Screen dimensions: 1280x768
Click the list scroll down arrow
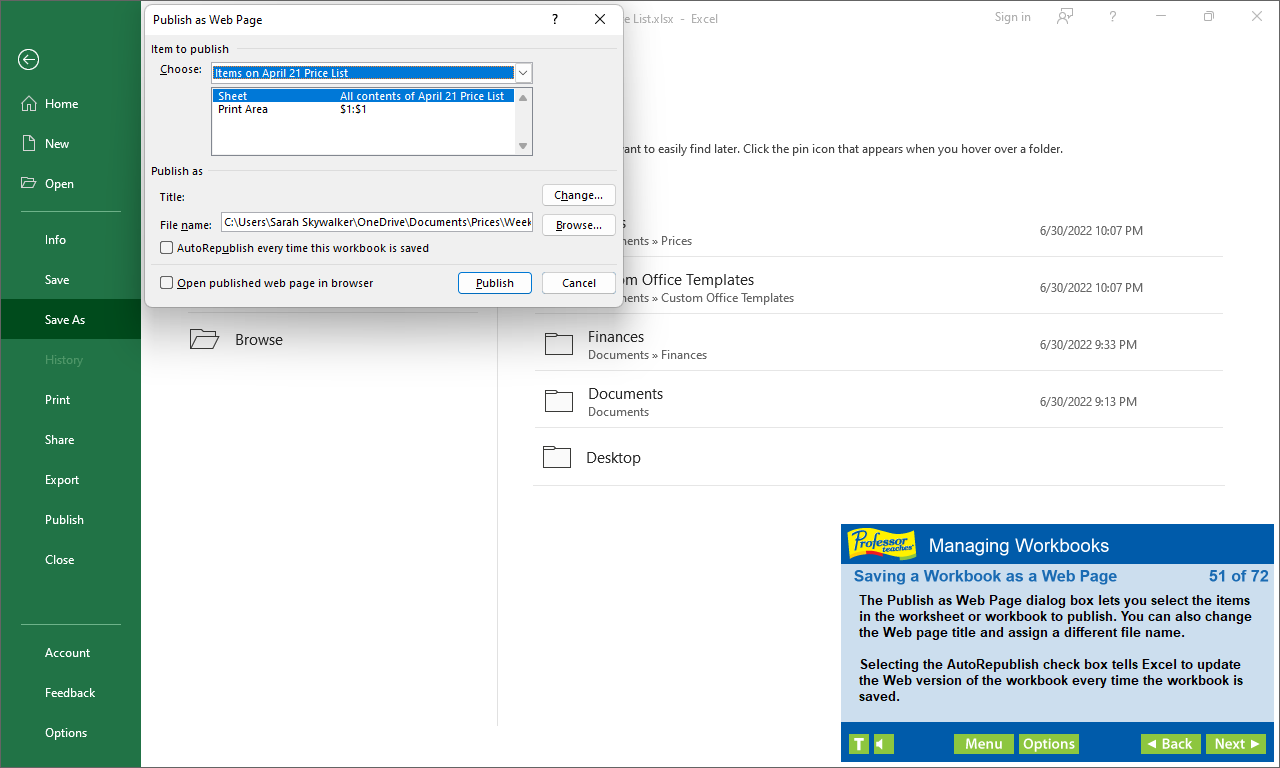[x=523, y=146]
